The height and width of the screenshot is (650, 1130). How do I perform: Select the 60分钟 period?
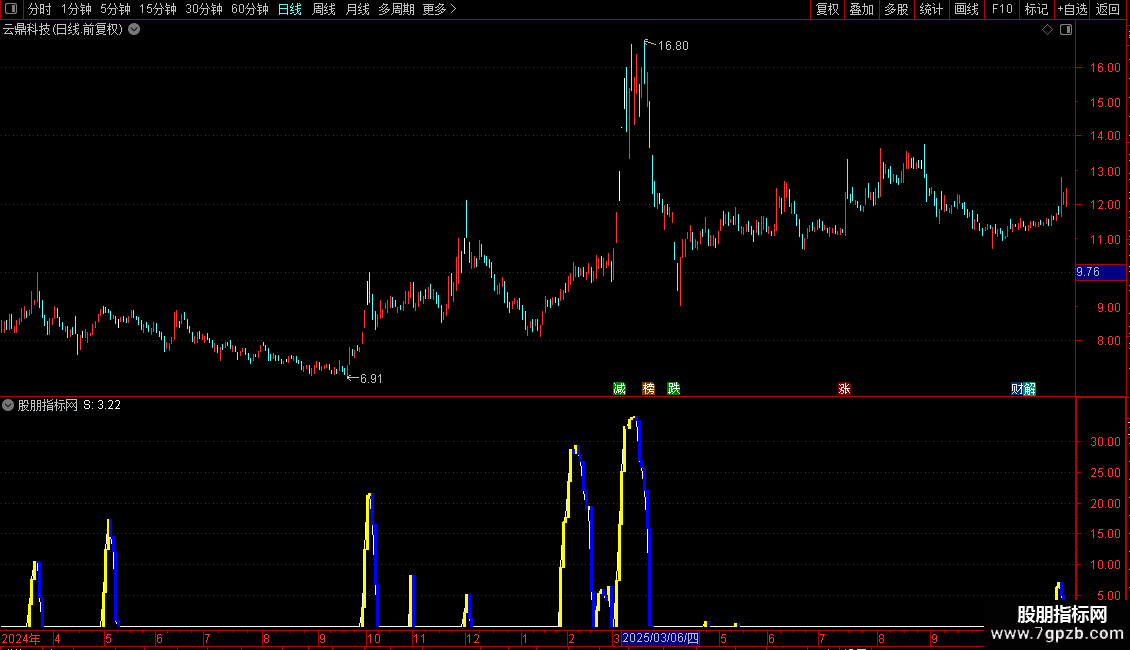(249, 9)
